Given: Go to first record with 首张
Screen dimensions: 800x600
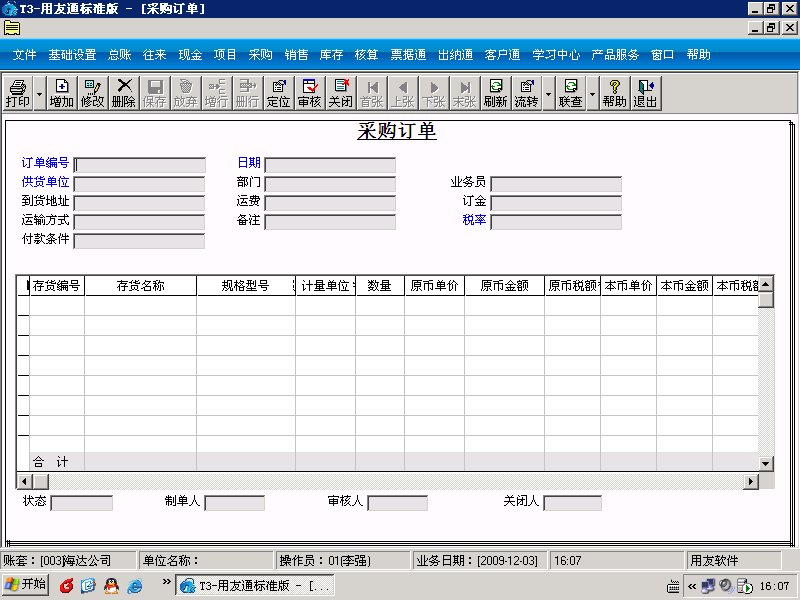Looking at the screenshot, I should (372, 93).
